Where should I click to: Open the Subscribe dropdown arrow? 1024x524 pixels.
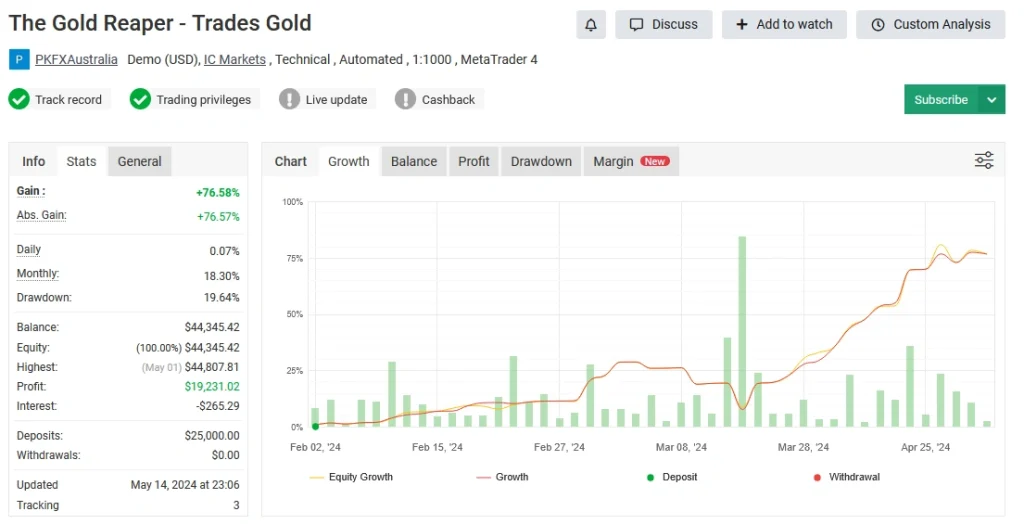point(991,100)
